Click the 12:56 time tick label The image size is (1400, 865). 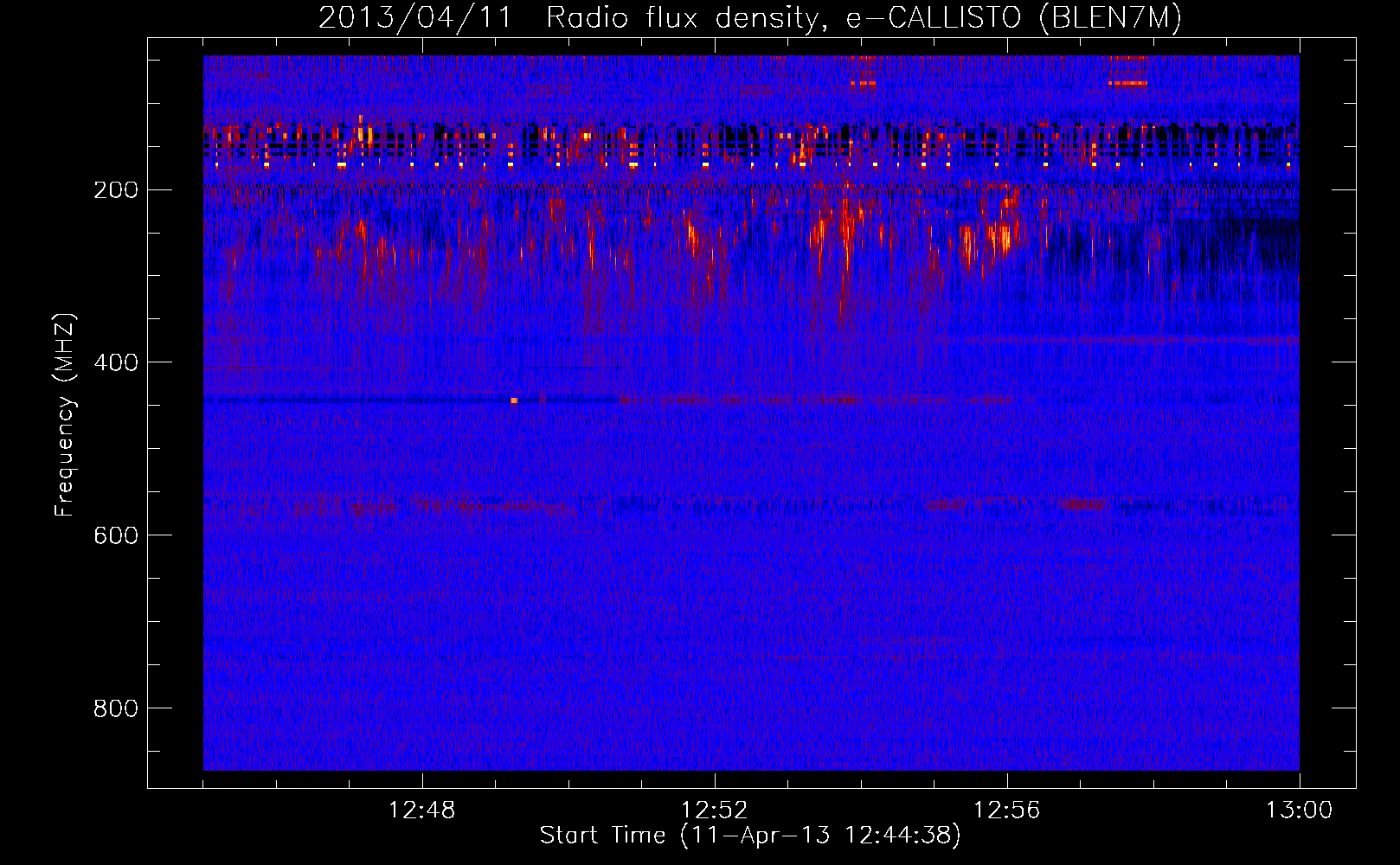[x=1007, y=811]
